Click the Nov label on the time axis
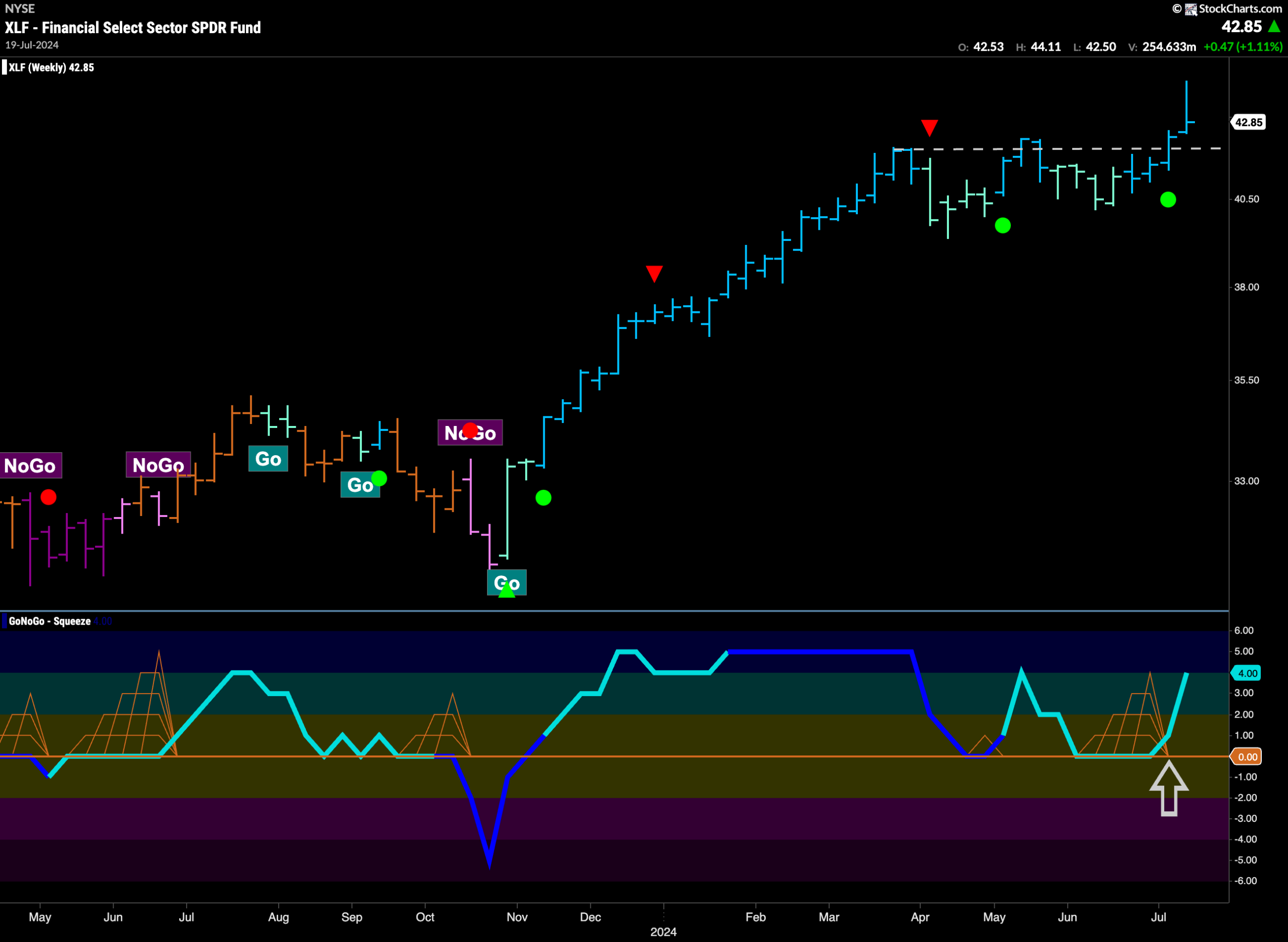The image size is (1288, 942). click(517, 917)
